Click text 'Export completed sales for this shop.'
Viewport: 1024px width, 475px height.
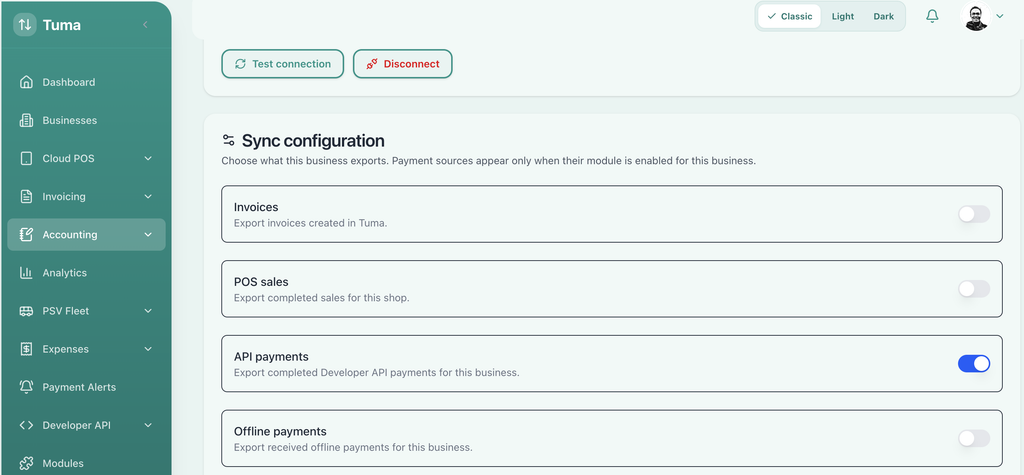[x=321, y=298]
